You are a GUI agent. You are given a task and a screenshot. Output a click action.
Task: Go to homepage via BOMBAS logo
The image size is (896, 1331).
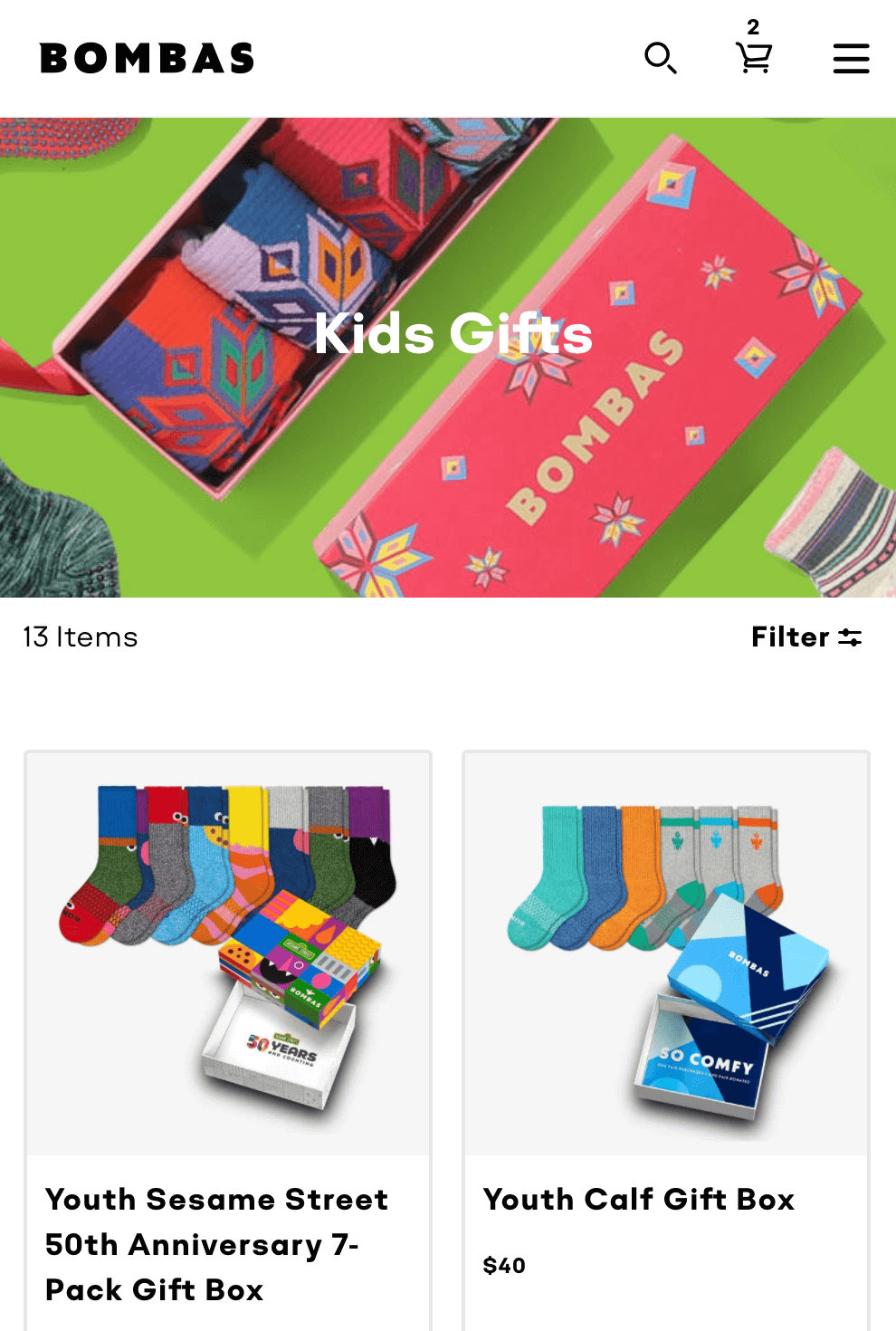pyautogui.click(x=148, y=59)
